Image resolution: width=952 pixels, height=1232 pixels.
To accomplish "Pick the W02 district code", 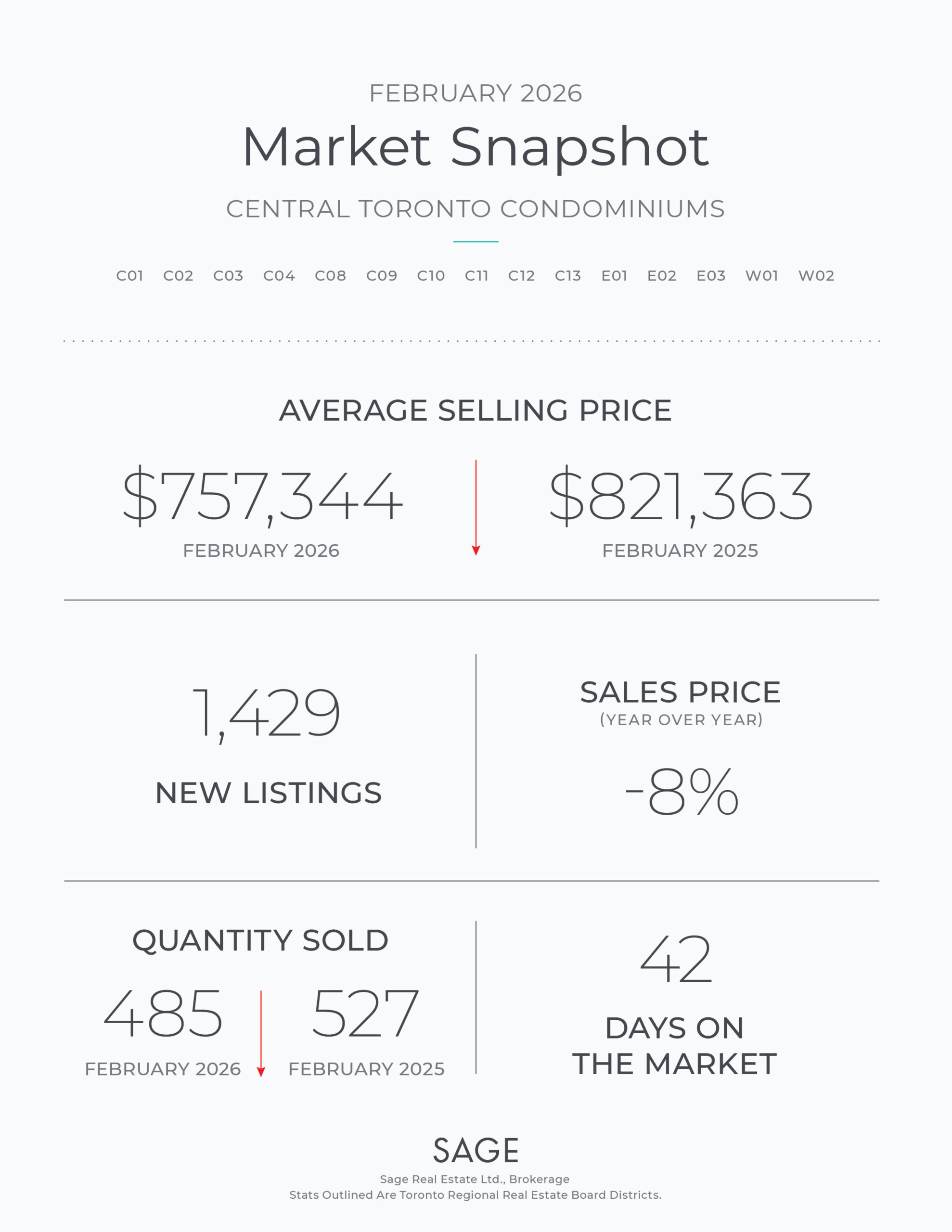I will [x=816, y=276].
